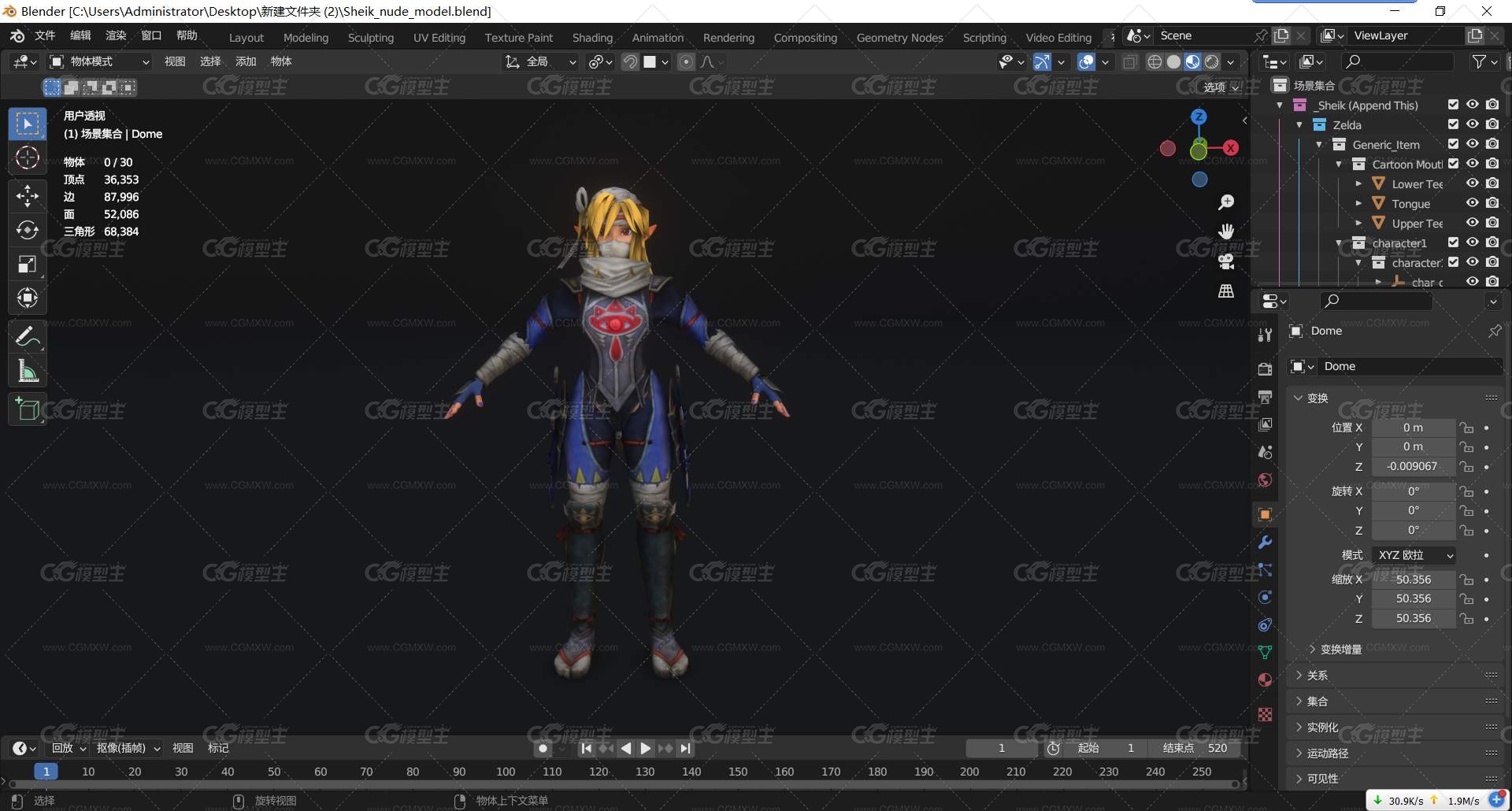Open the World properties tab

coord(1265,480)
